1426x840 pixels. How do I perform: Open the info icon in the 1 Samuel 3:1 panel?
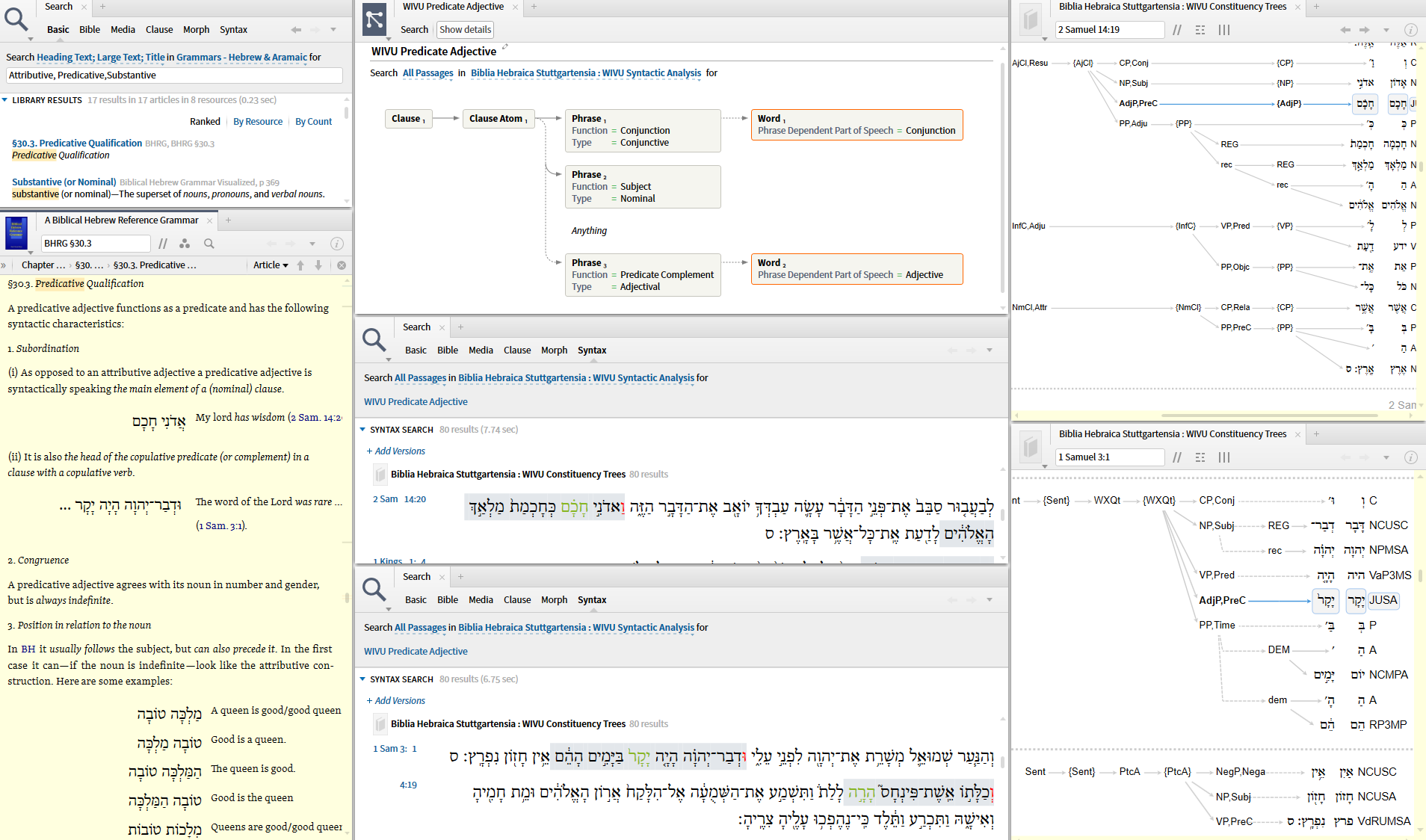(x=1411, y=457)
